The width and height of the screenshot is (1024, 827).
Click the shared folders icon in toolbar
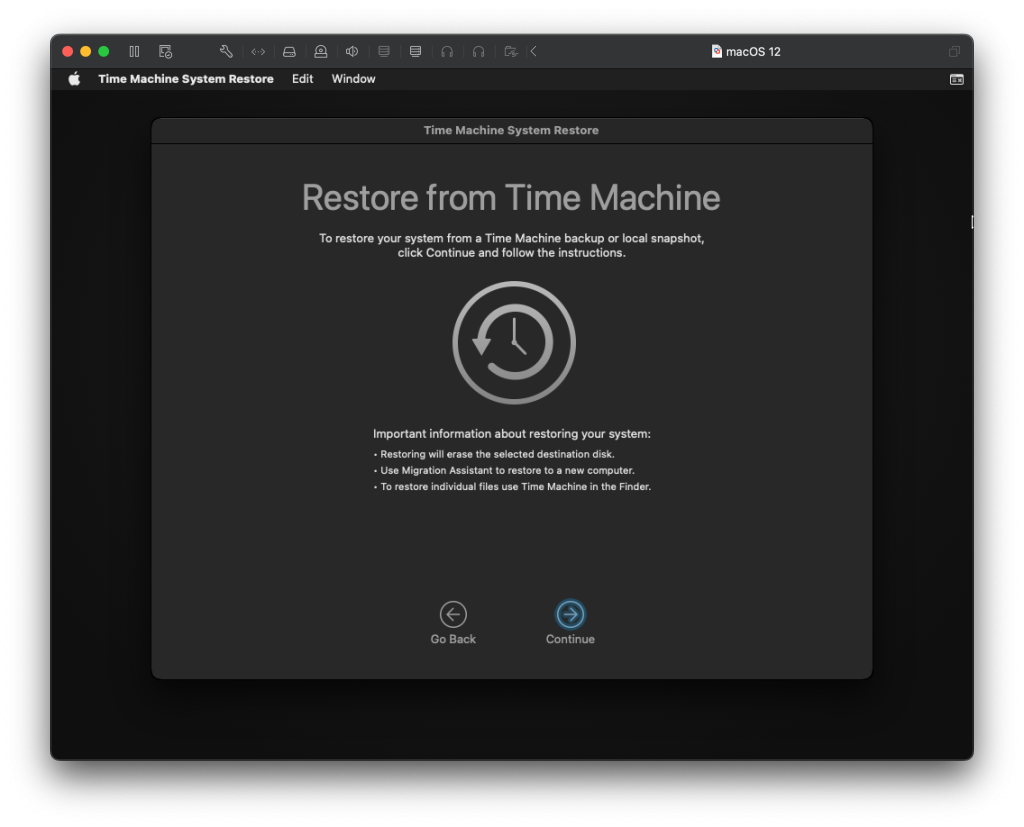click(x=511, y=51)
